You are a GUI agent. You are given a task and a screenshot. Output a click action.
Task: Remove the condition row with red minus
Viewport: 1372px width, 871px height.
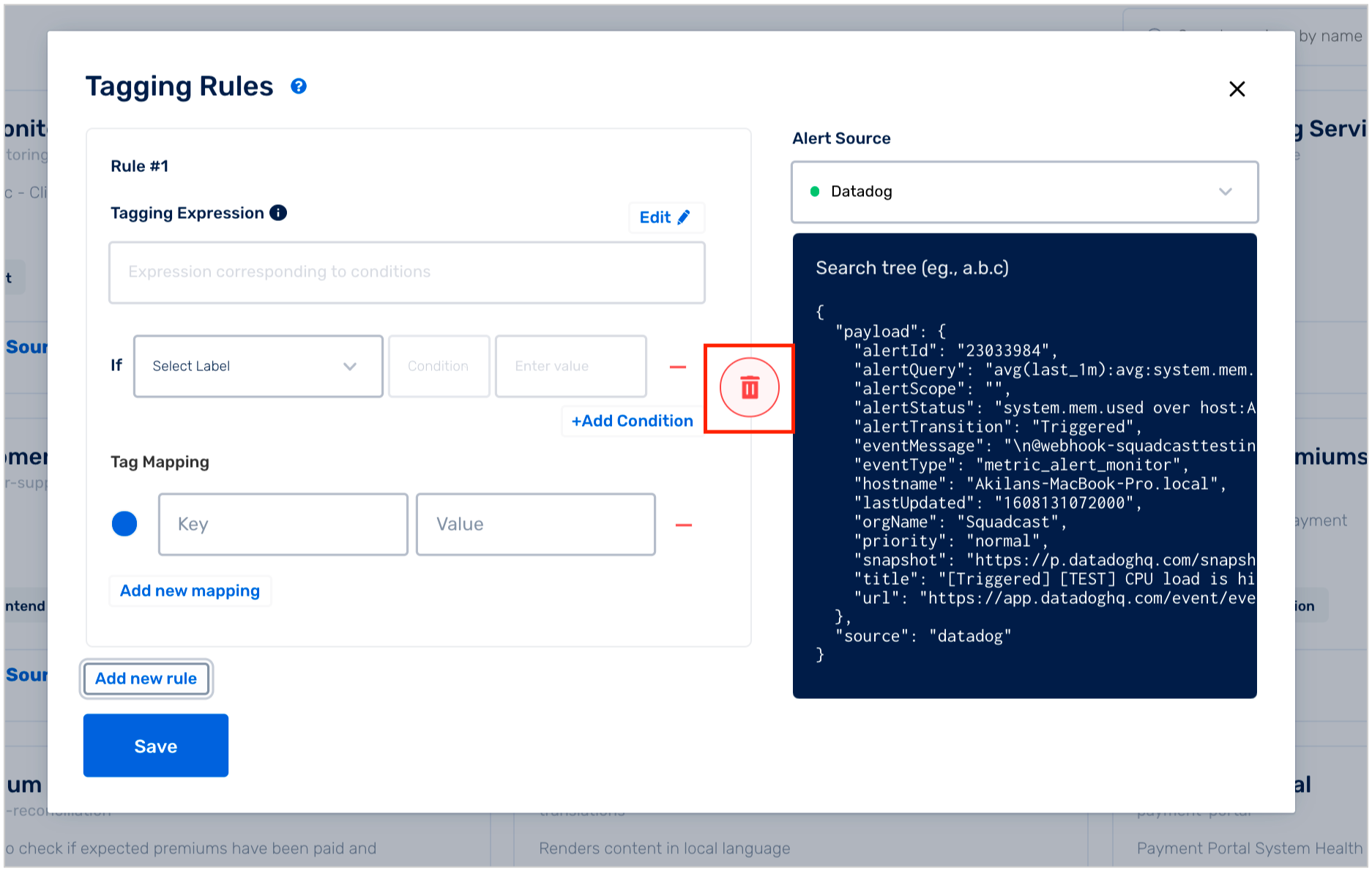(x=678, y=367)
